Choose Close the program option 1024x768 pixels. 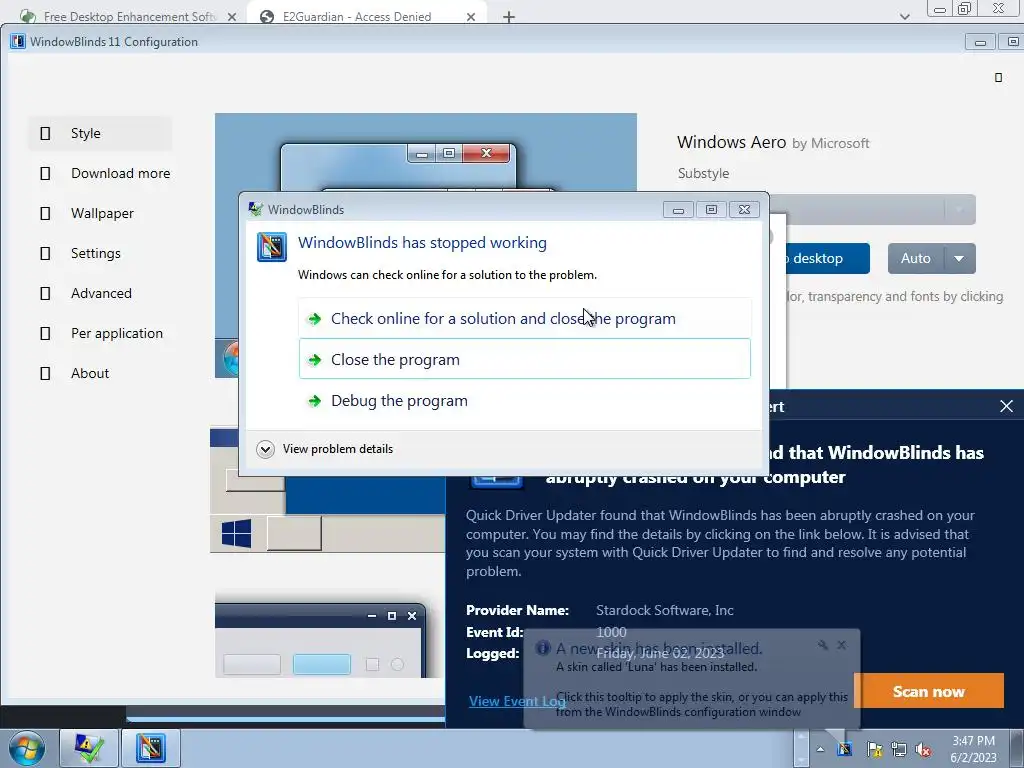pyautogui.click(x=524, y=359)
